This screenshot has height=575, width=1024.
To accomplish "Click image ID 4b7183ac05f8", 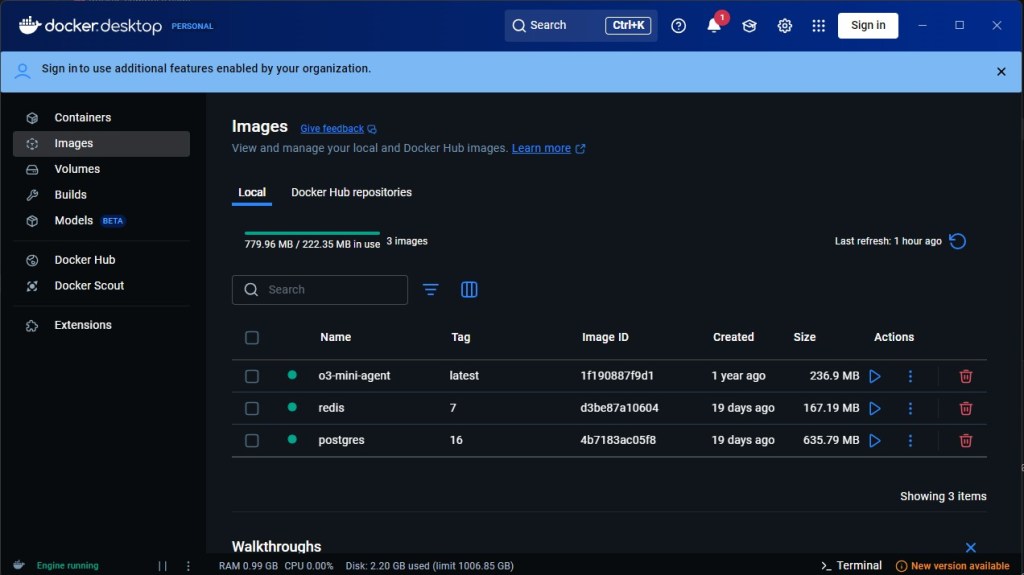I will tap(618, 440).
